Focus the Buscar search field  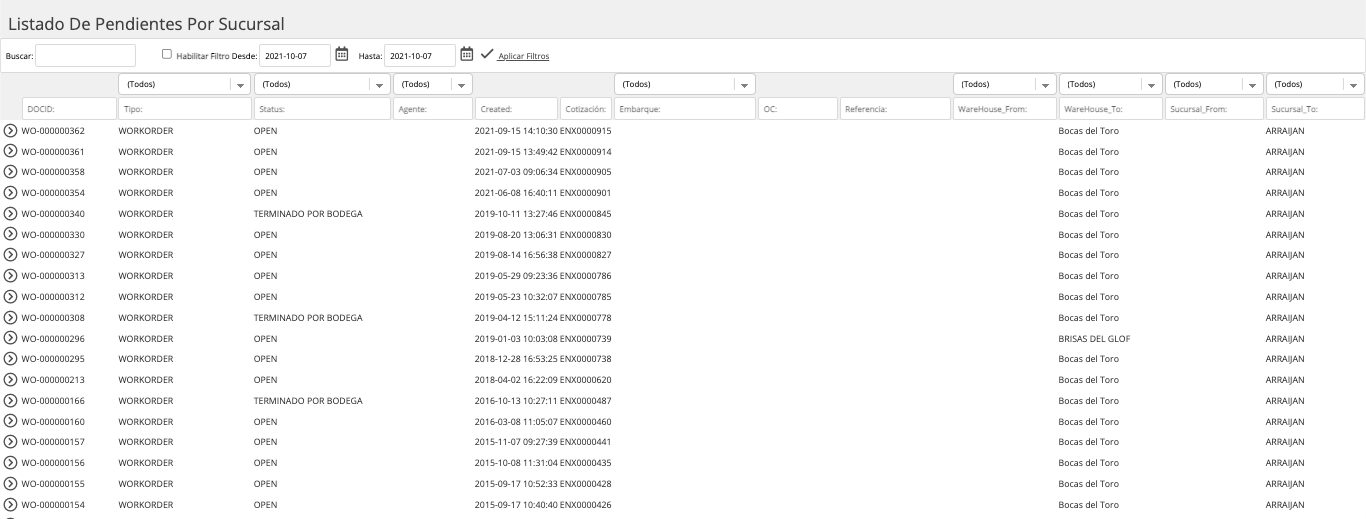tap(86, 55)
